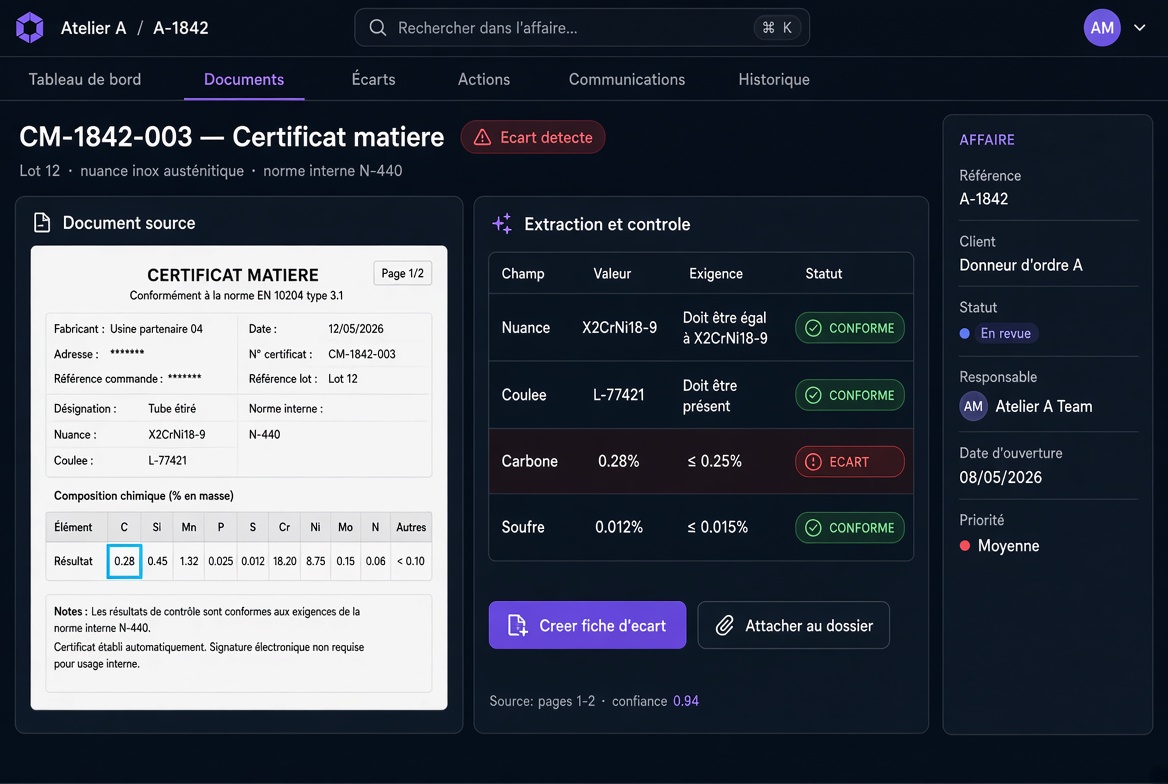Click the Soufre value 0.012%
The height and width of the screenshot is (784, 1168).
pos(618,528)
